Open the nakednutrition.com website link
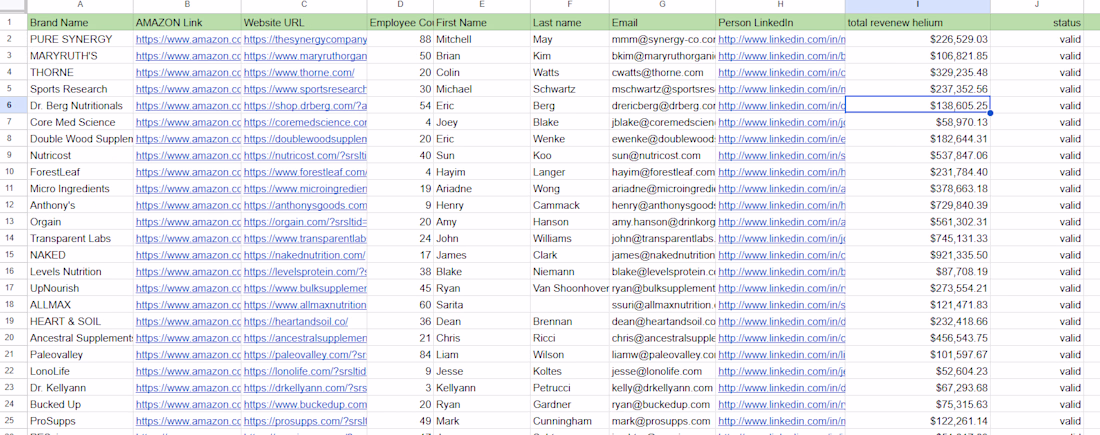Image resolution: width=1100 pixels, height=435 pixels. click(x=304, y=255)
